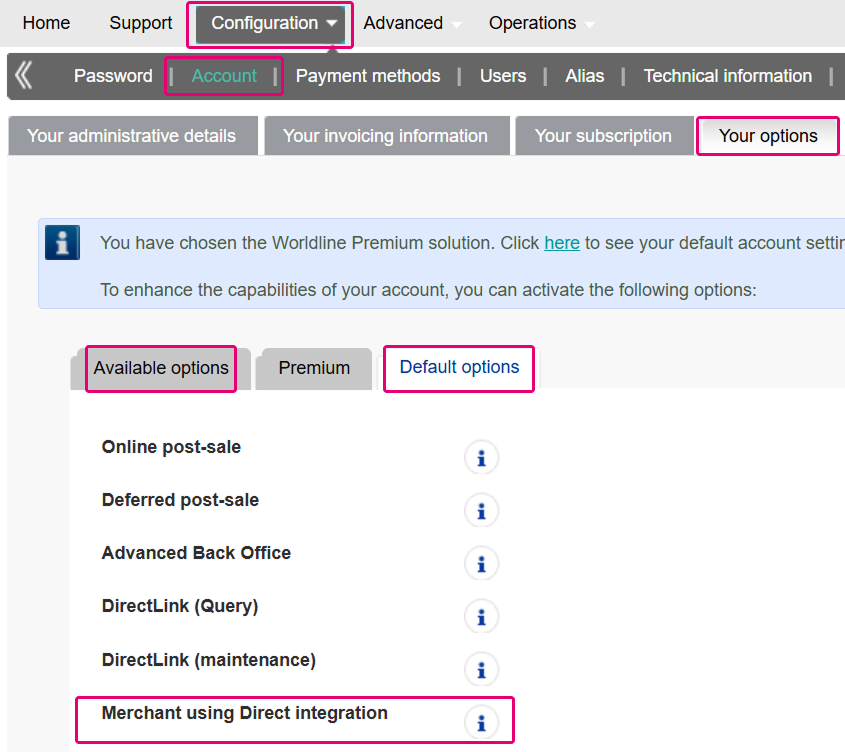Show info for DirectLink (Query)
The width and height of the screenshot is (845, 752).
(x=481, y=617)
